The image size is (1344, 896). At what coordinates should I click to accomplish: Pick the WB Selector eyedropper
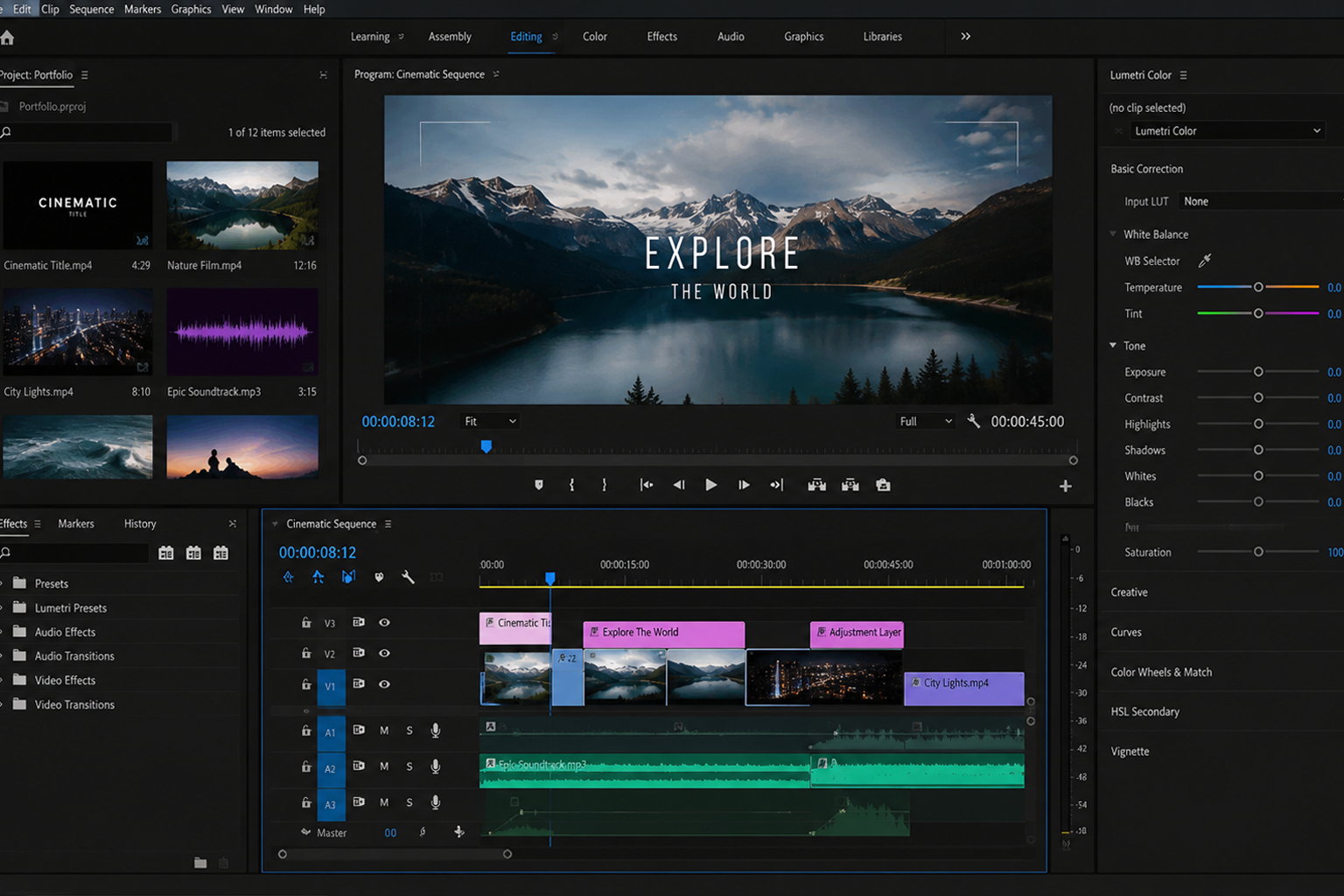coord(1205,261)
